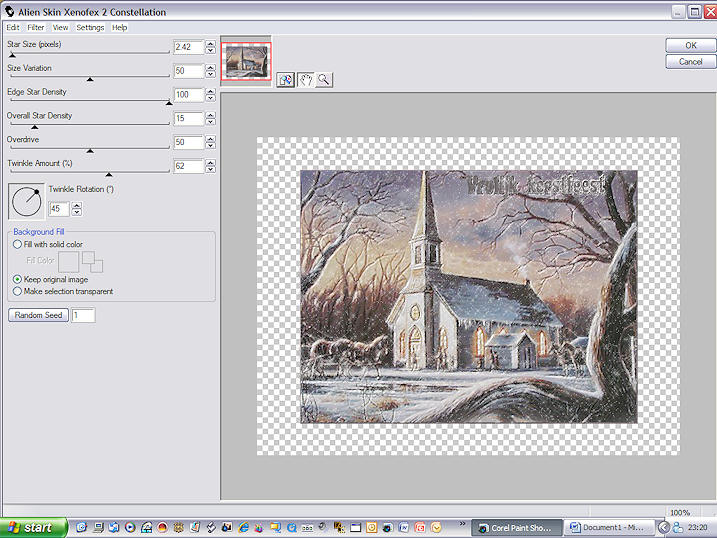Open the View menu
The height and width of the screenshot is (538, 717).
(x=60, y=27)
